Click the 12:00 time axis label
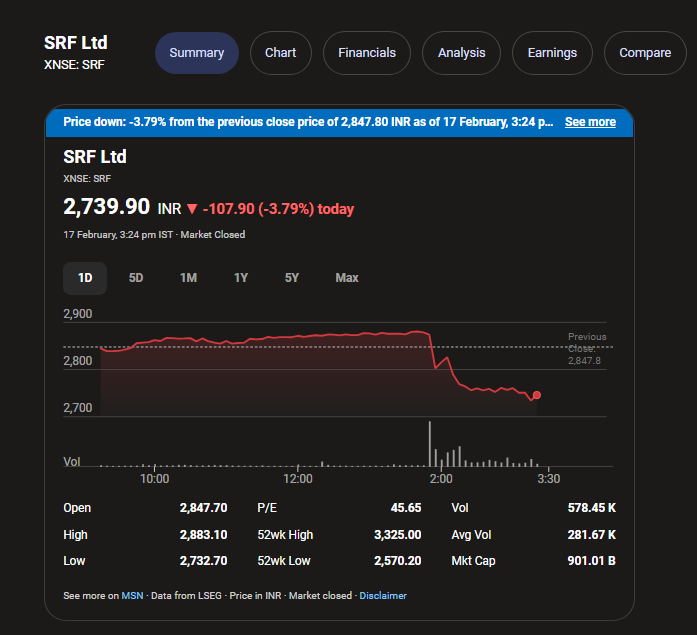The width and height of the screenshot is (697, 635). (298, 479)
